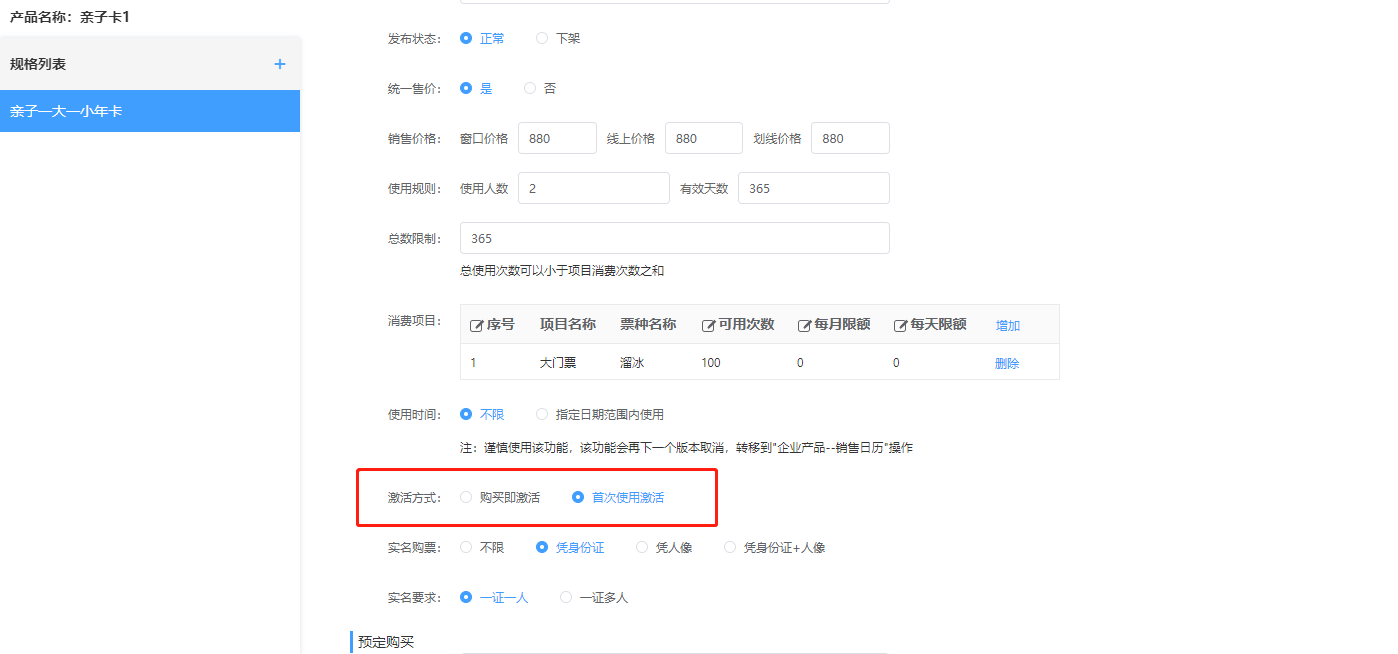Click edit icon beside 每天限额 header
The height and width of the screenshot is (654, 1398).
[x=900, y=325]
